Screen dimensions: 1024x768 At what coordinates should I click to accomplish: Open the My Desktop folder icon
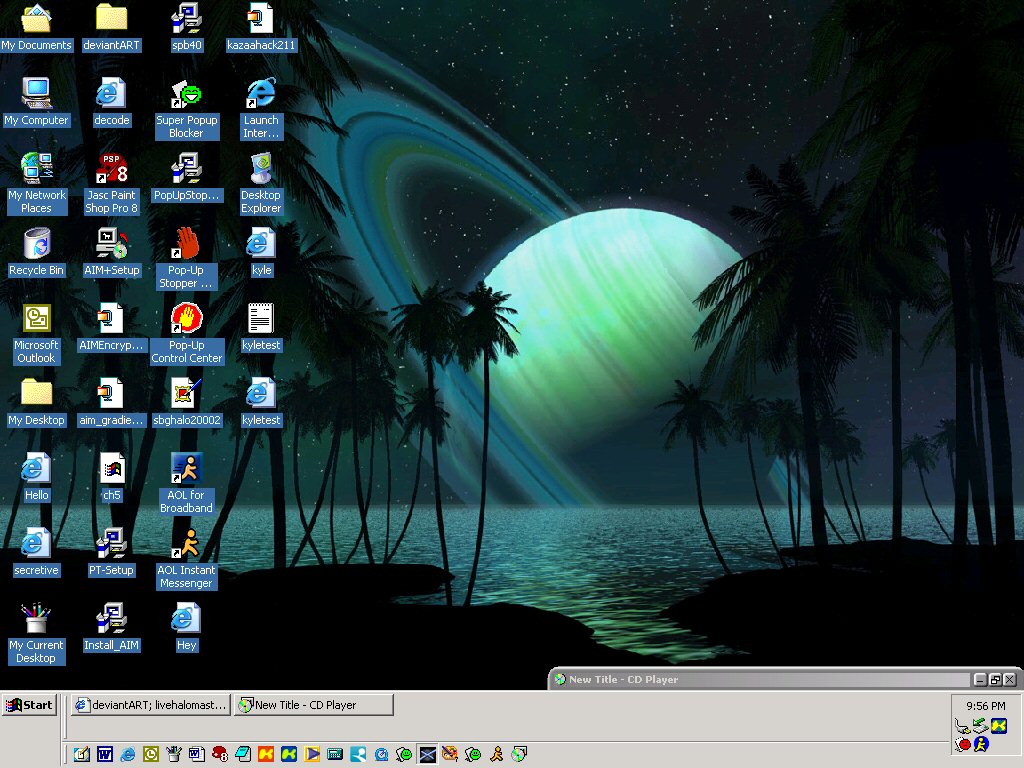click(37, 403)
